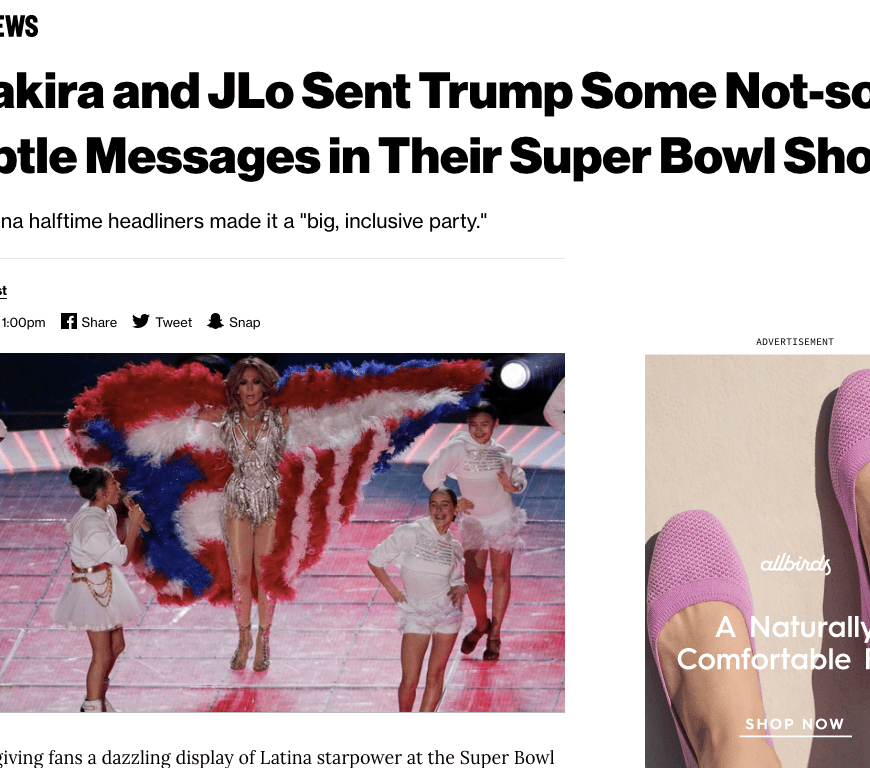Click the Advertisement label above ad
The image size is (870, 768).
(x=795, y=342)
